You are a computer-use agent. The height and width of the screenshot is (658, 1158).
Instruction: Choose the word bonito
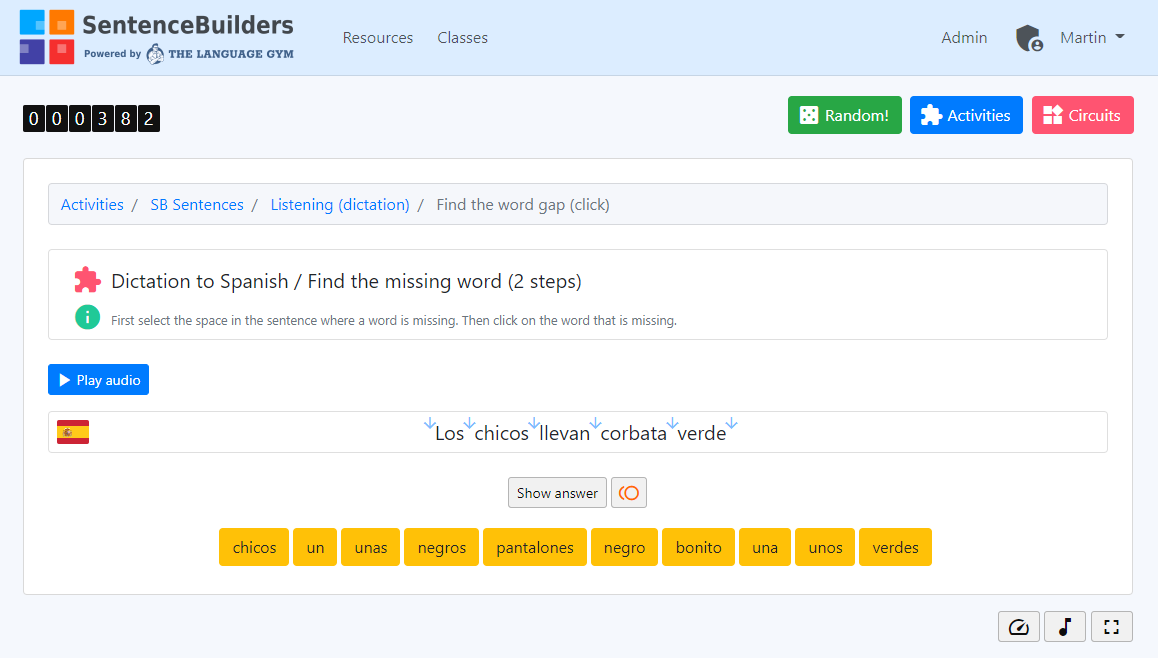[699, 547]
